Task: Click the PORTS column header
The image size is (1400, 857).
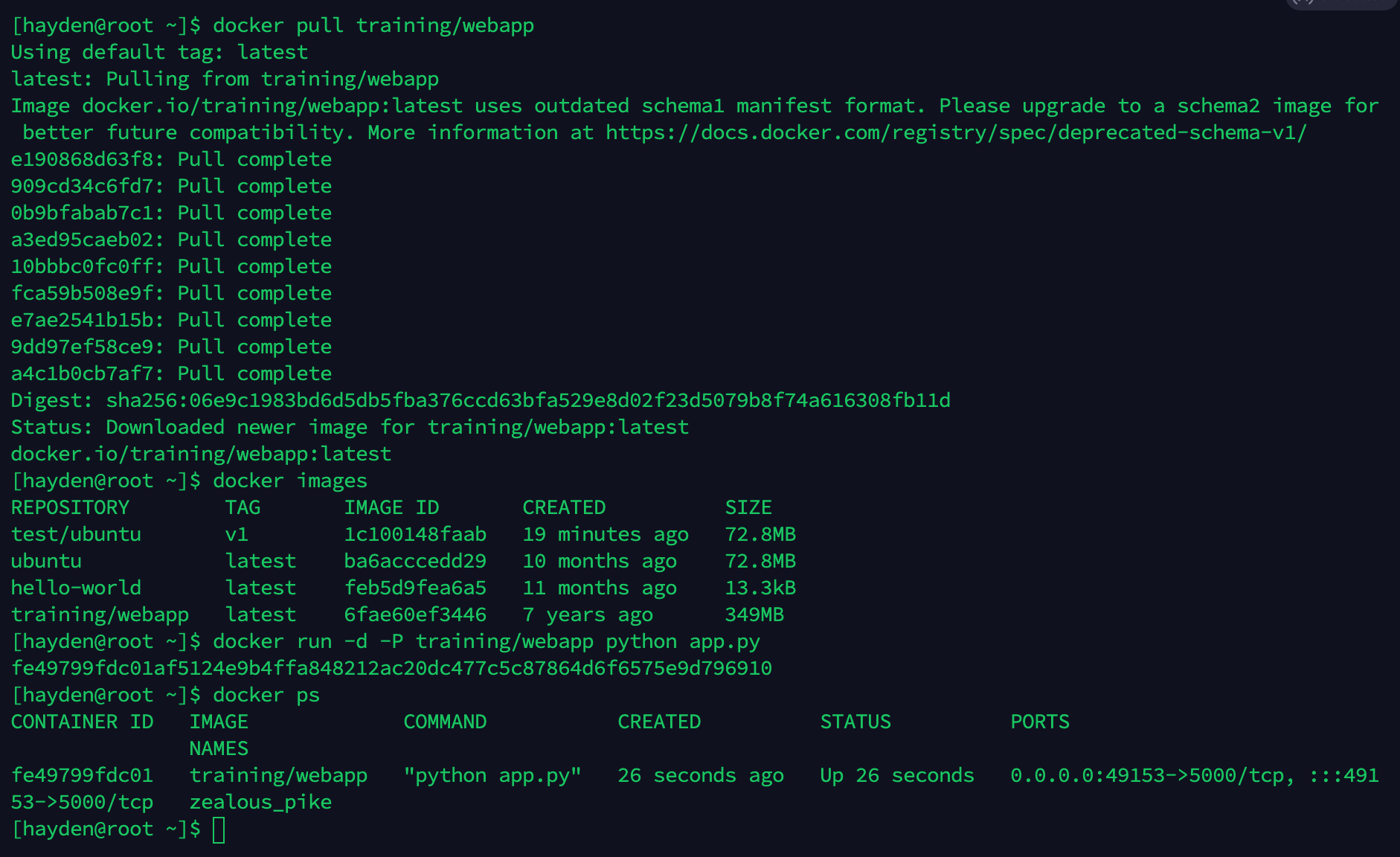Action: 1040,722
